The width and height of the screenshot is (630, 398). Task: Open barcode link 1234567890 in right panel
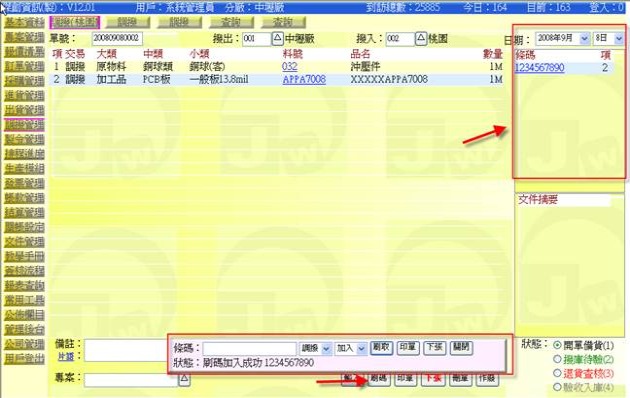[x=540, y=67]
